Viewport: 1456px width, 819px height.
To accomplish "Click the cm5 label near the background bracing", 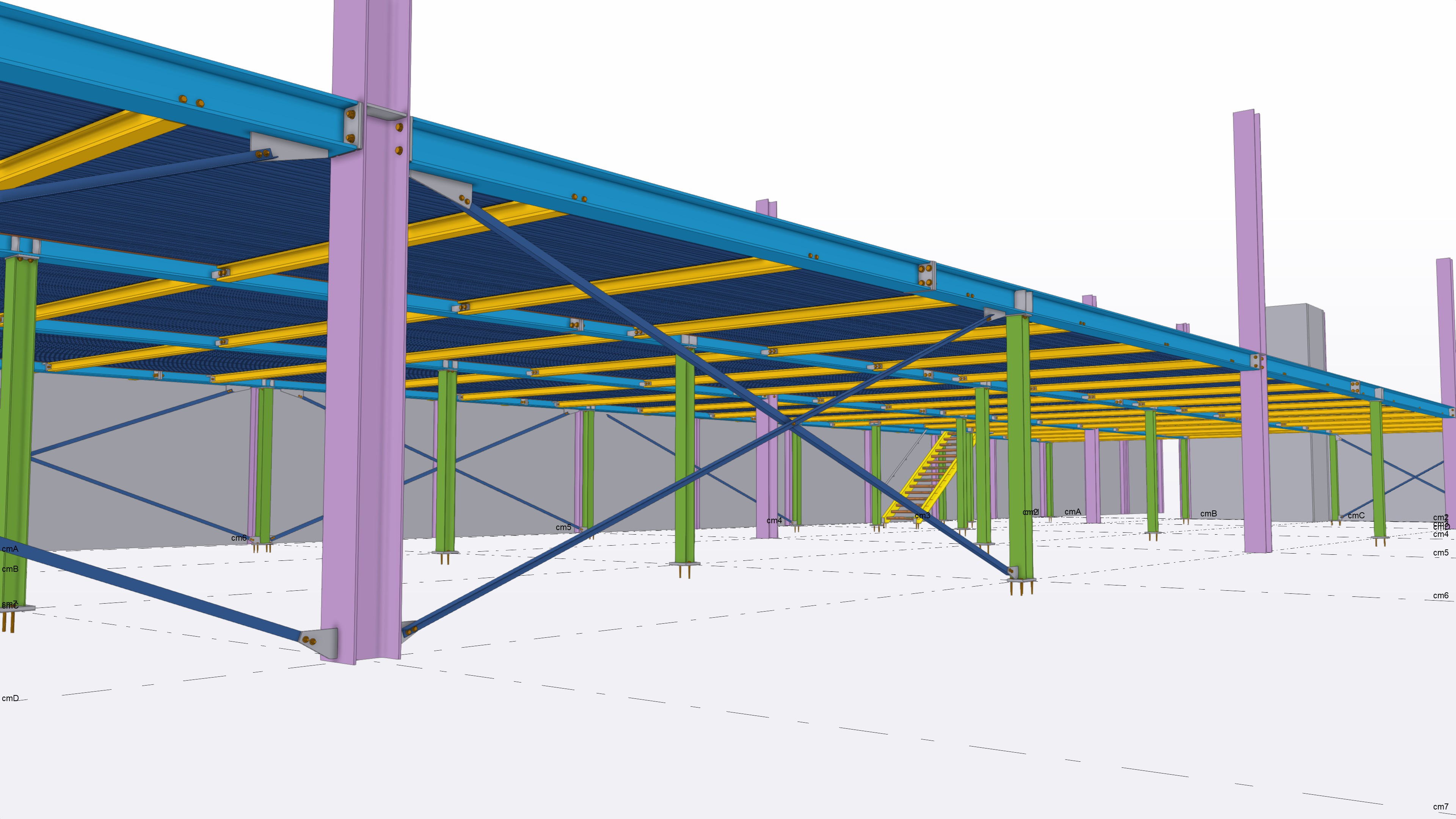I will pyautogui.click(x=563, y=527).
